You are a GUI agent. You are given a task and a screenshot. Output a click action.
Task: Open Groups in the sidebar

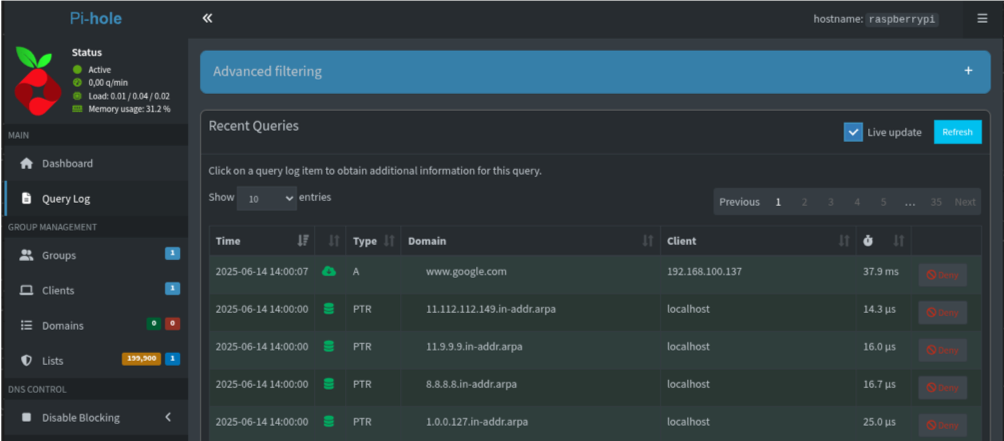coord(58,255)
